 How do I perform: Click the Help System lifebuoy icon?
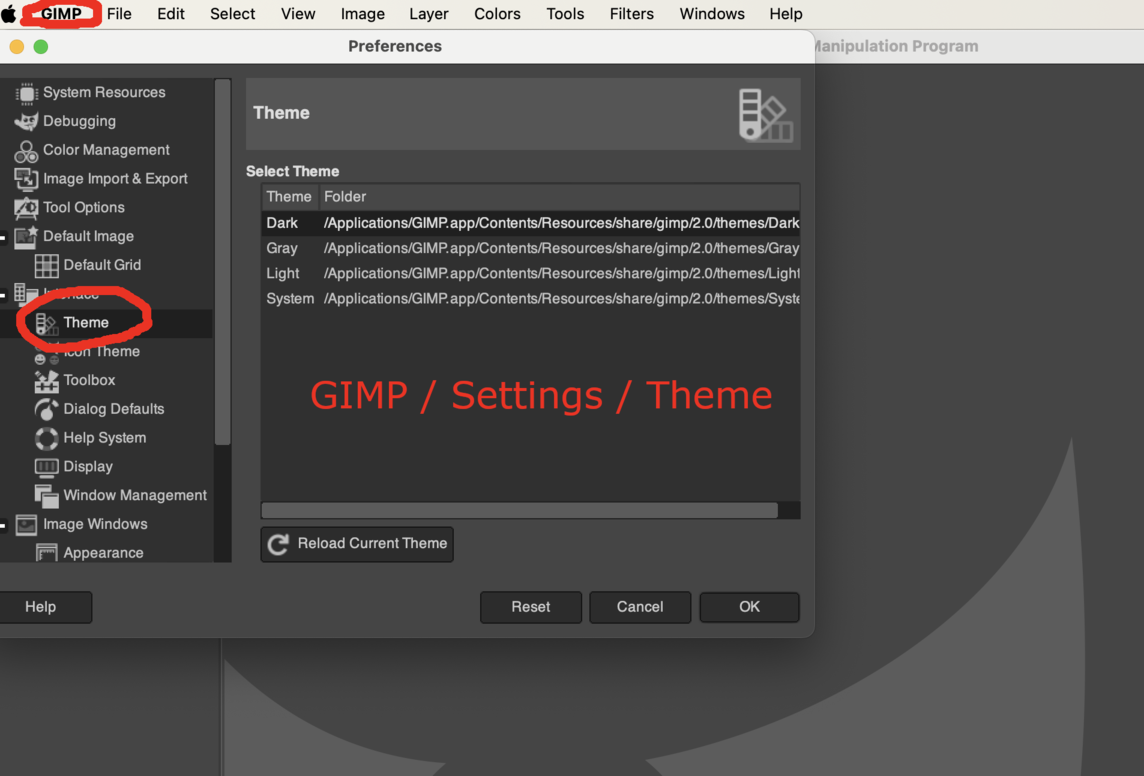coord(46,438)
